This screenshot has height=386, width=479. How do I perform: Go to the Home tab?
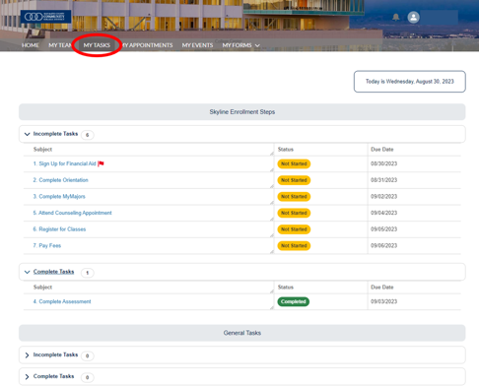pos(30,45)
